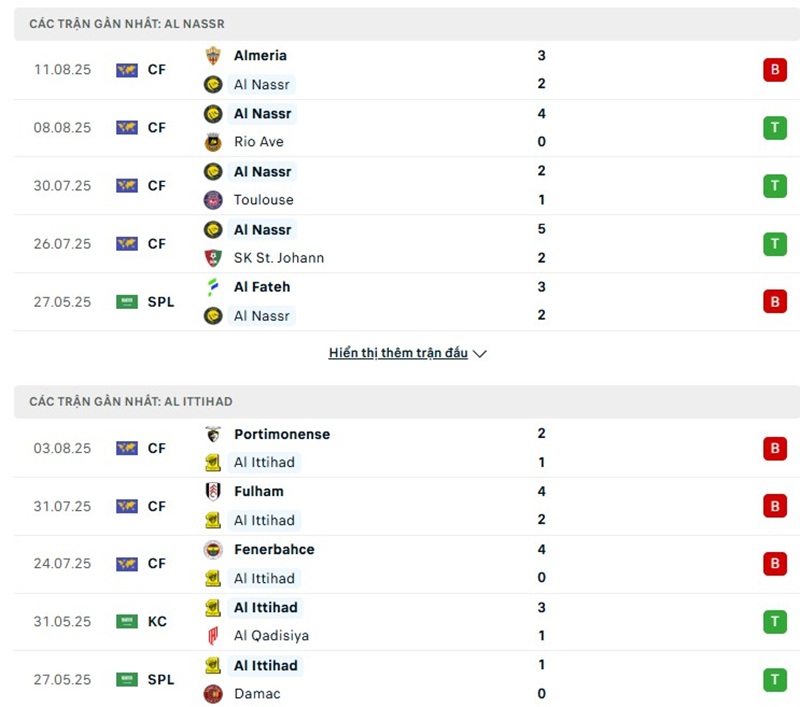800x707 pixels.
Task: Click the green T badge for Damac match
Action: point(774,680)
